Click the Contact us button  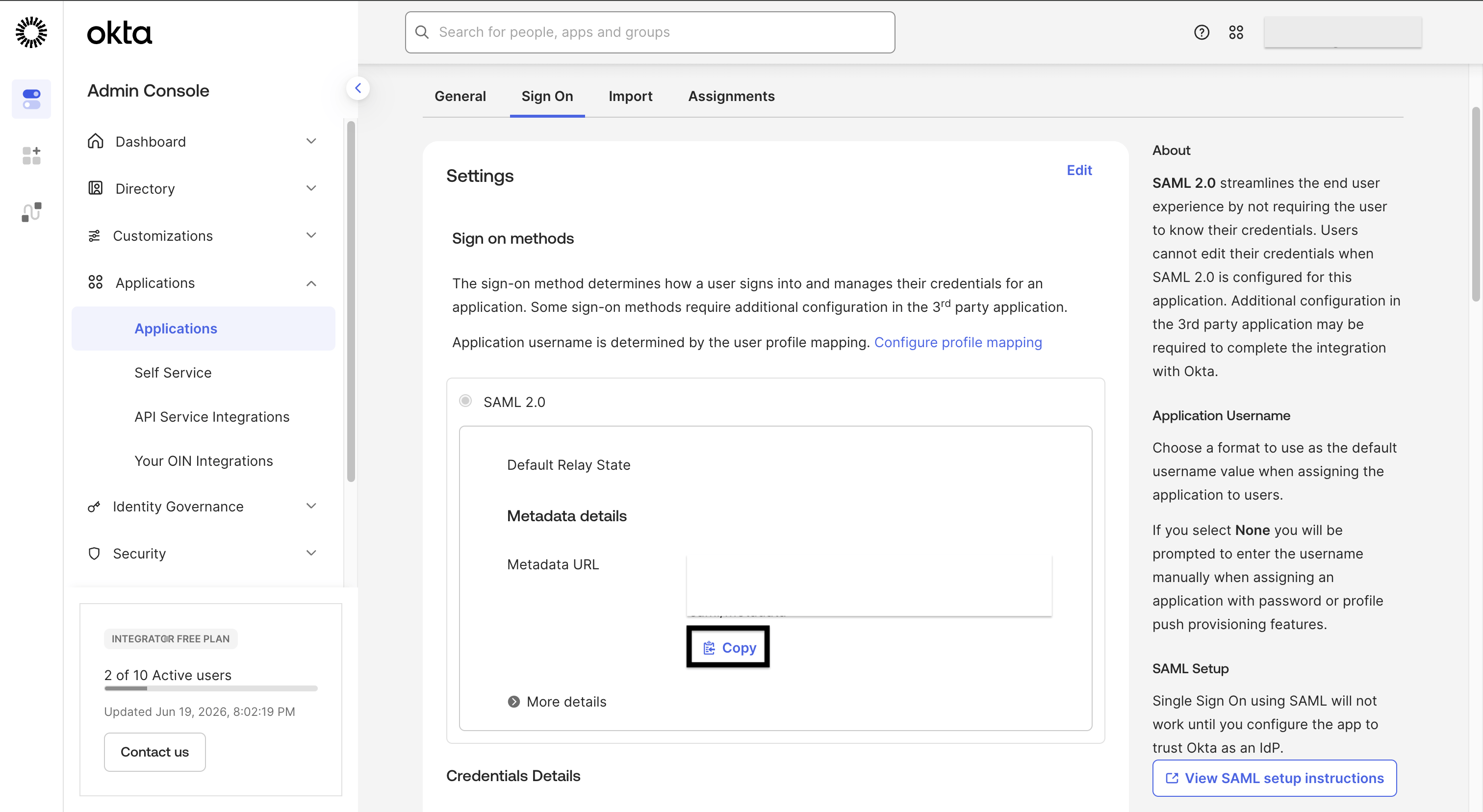tap(154, 752)
